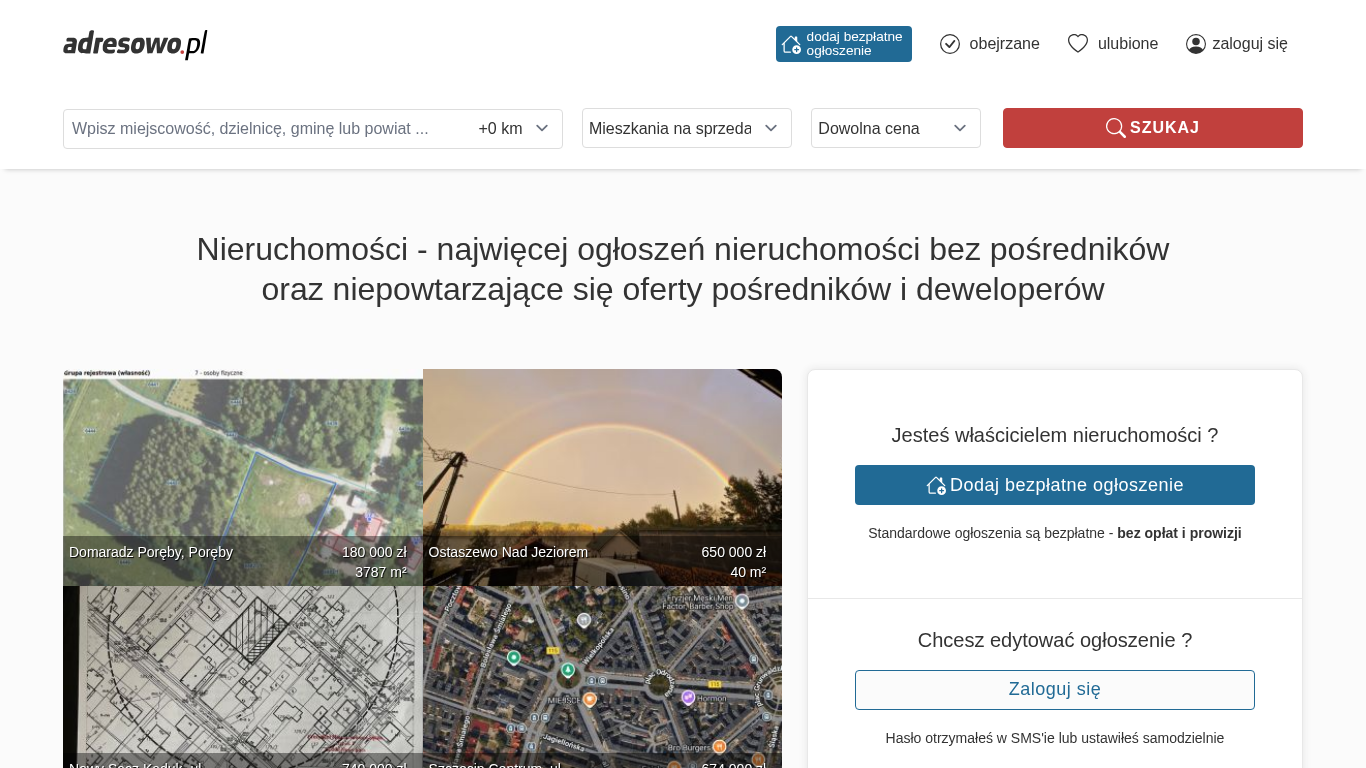The height and width of the screenshot is (768, 1366).
Task: Click the house icon in top header button
Action: pos(791,44)
